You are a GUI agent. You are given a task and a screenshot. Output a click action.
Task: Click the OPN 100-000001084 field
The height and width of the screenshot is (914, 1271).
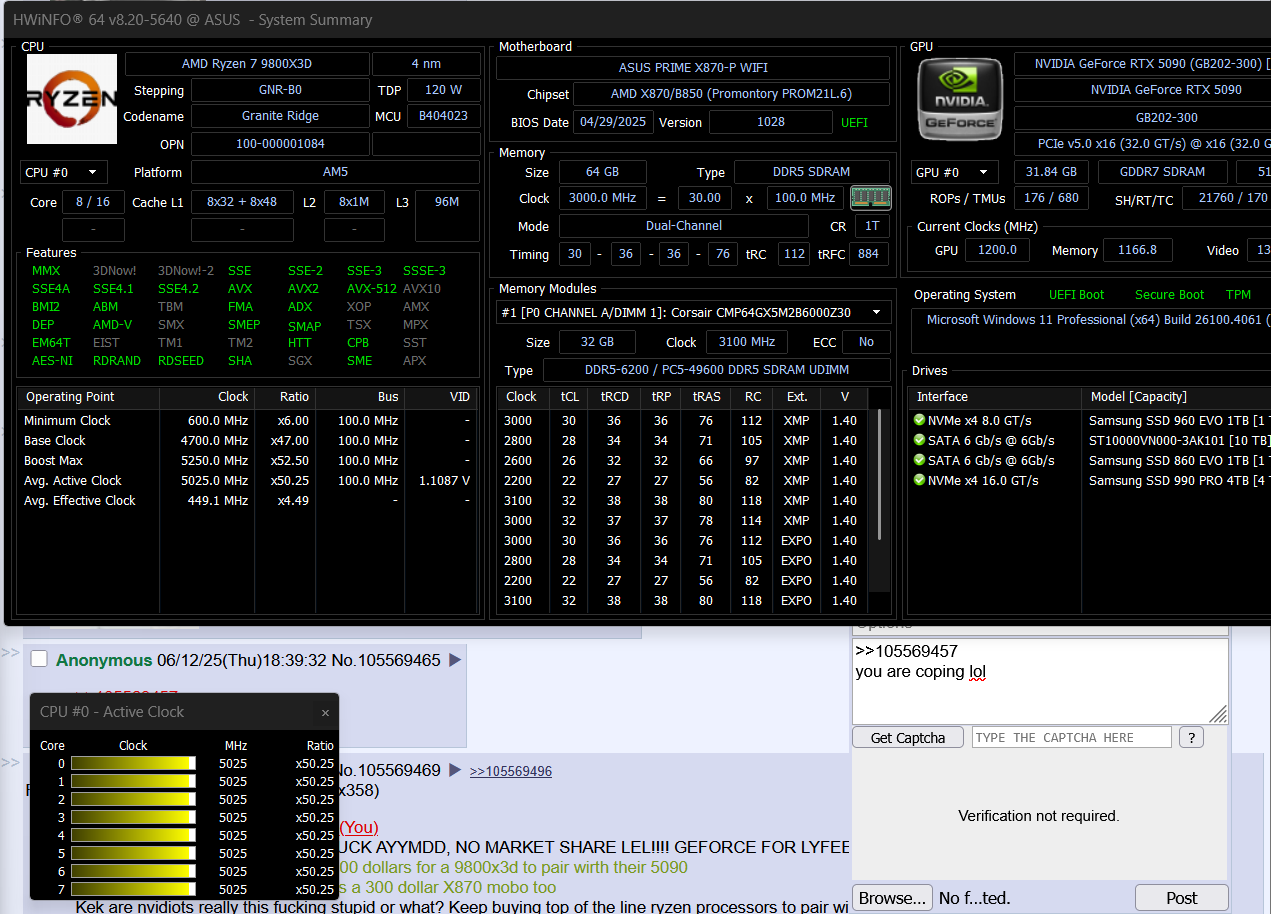tap(280, 144)
